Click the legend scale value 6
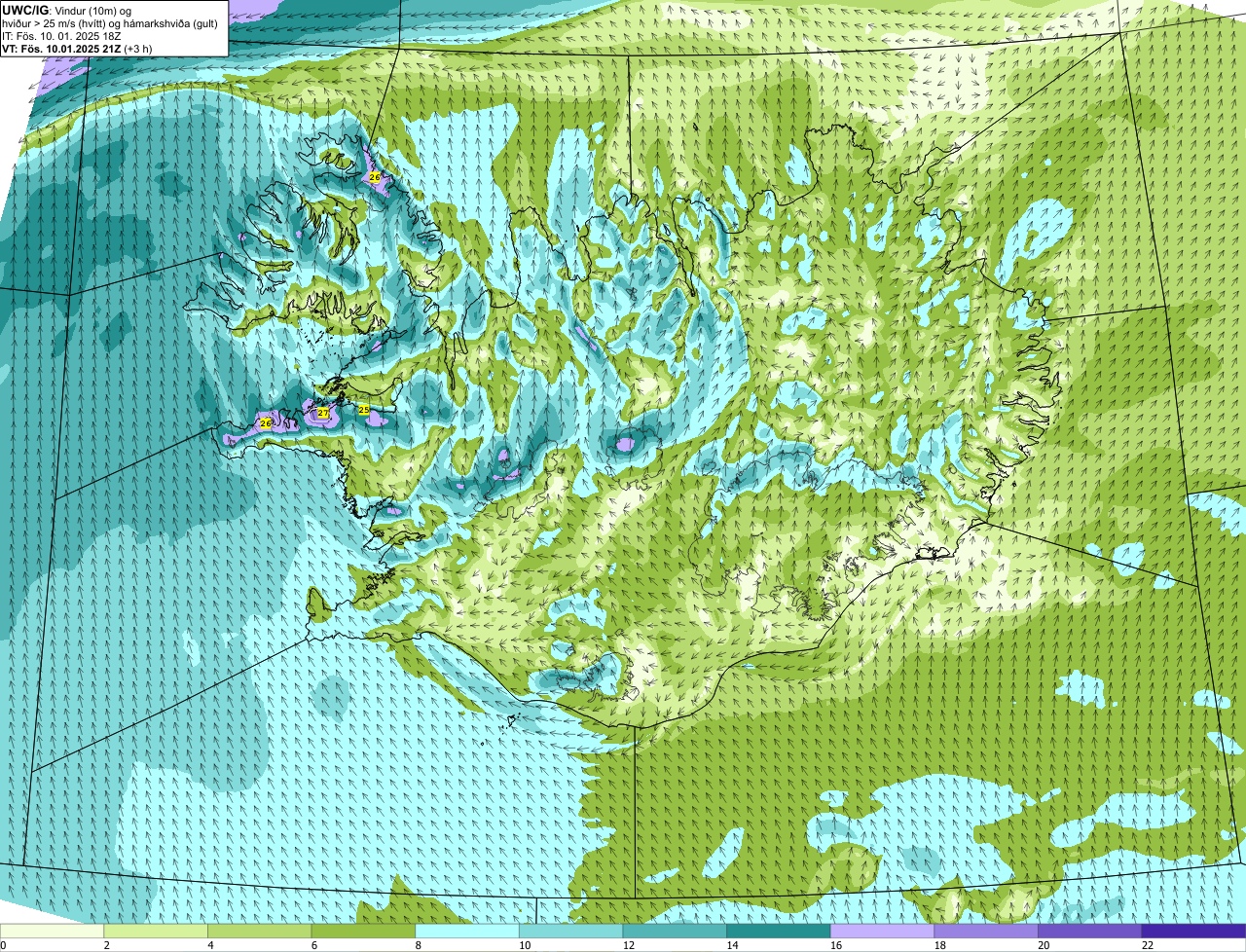1246x952 pixels. pos(313,945)
